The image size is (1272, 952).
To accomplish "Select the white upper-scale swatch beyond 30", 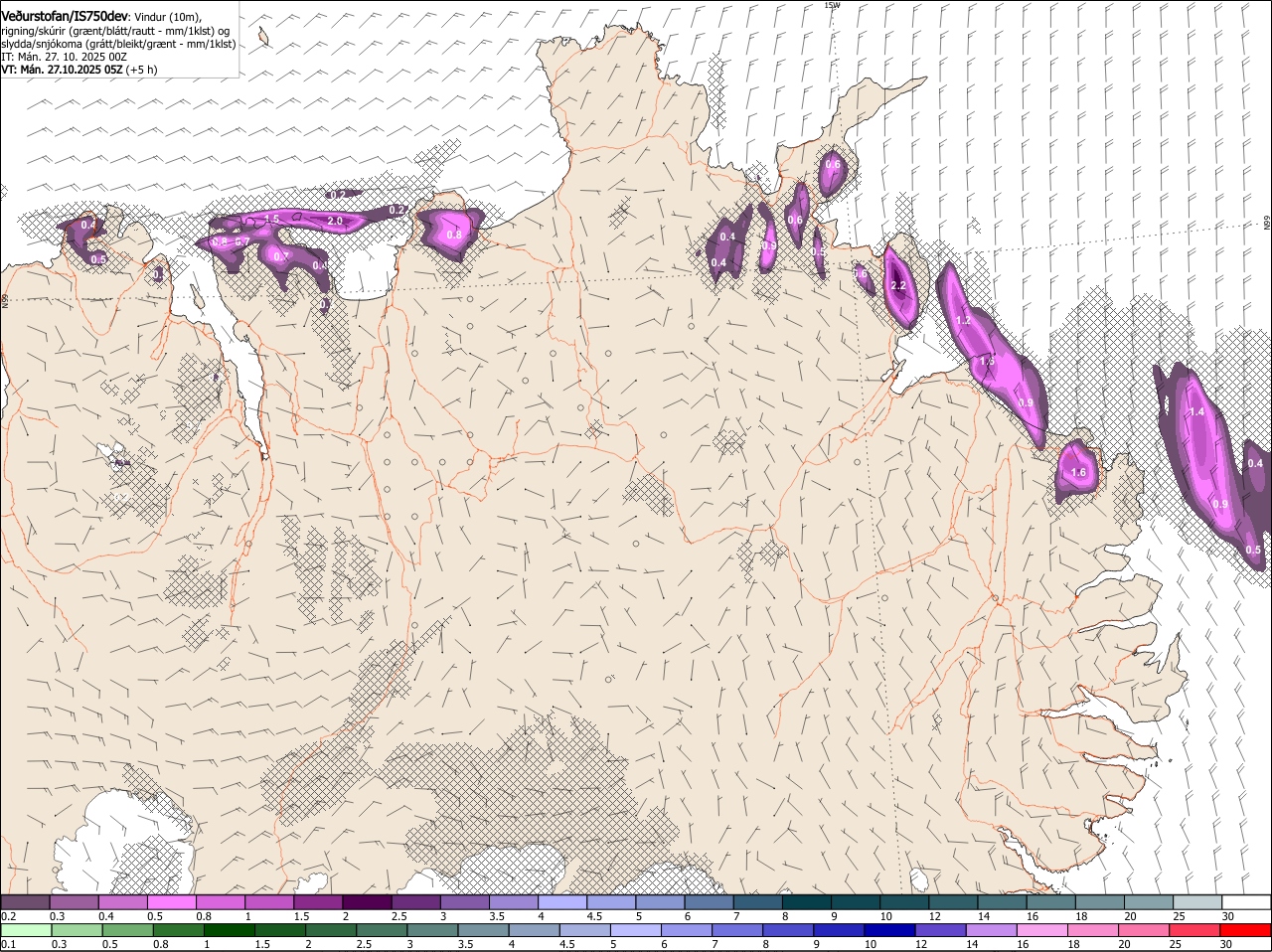I will tap(1246, 901).
